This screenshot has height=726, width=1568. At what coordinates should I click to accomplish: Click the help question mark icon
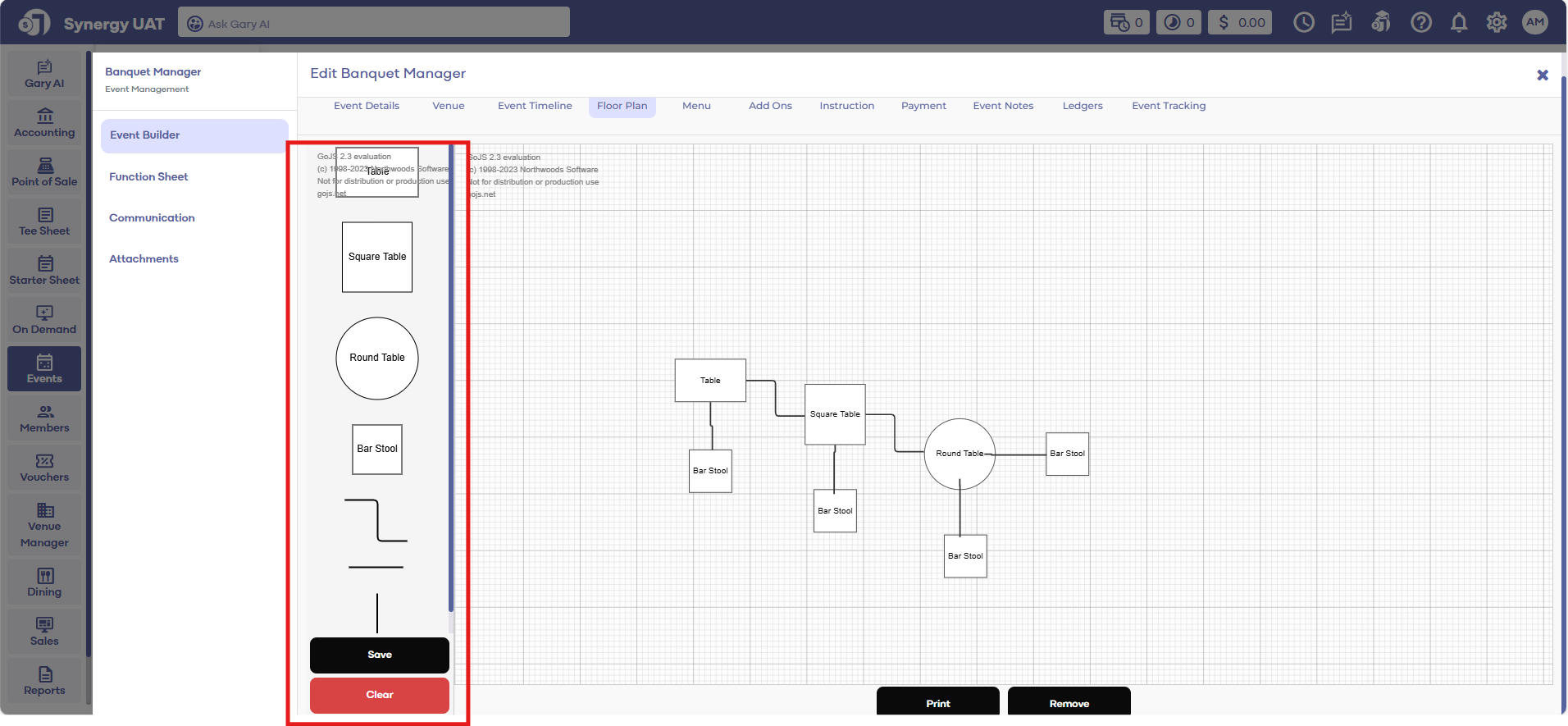[x=1420, y=23]
